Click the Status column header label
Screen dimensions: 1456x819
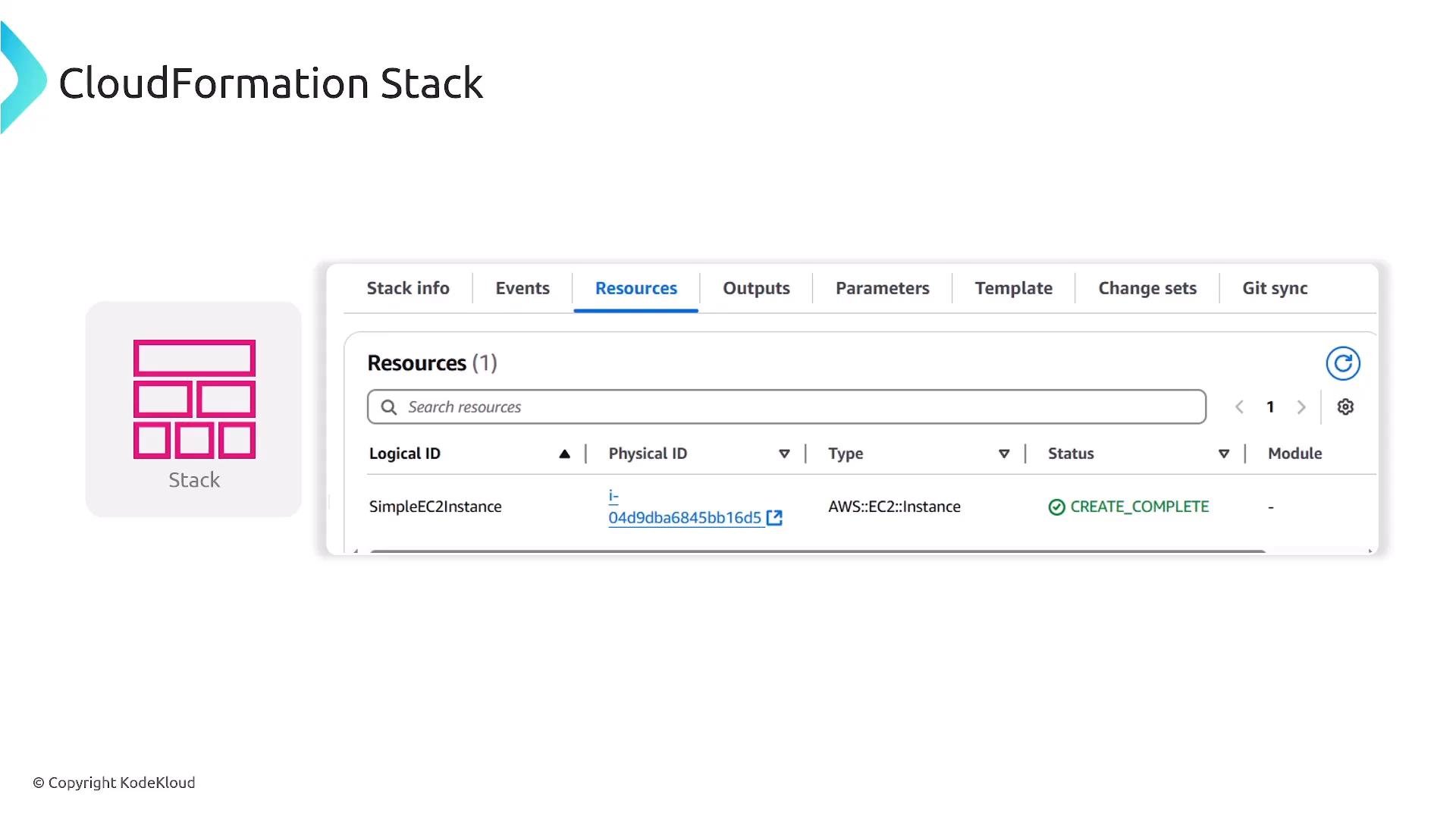[x=1071, y=453]
